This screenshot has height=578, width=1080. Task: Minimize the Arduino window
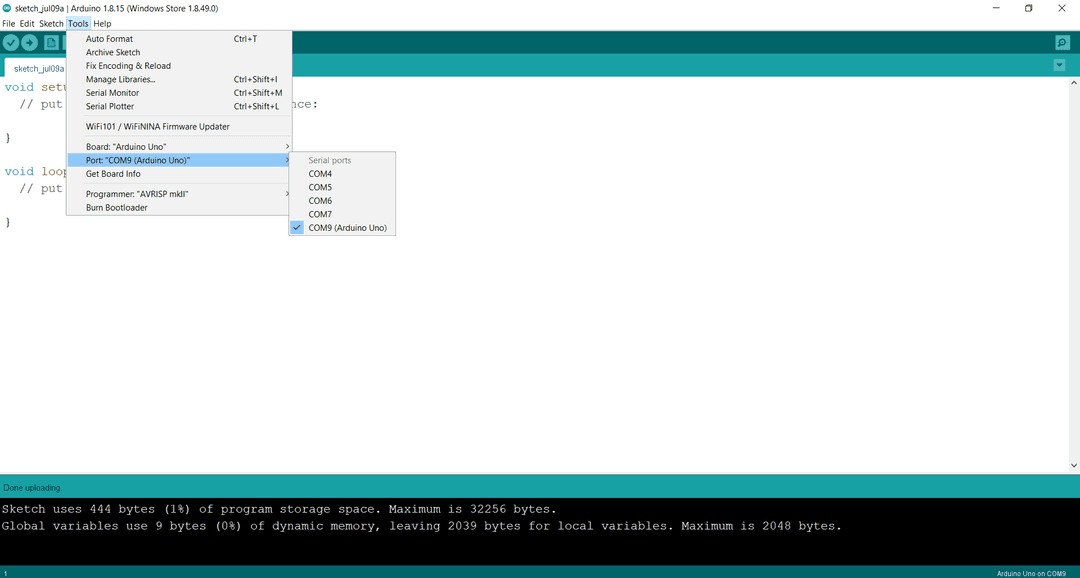click(997, 8)
